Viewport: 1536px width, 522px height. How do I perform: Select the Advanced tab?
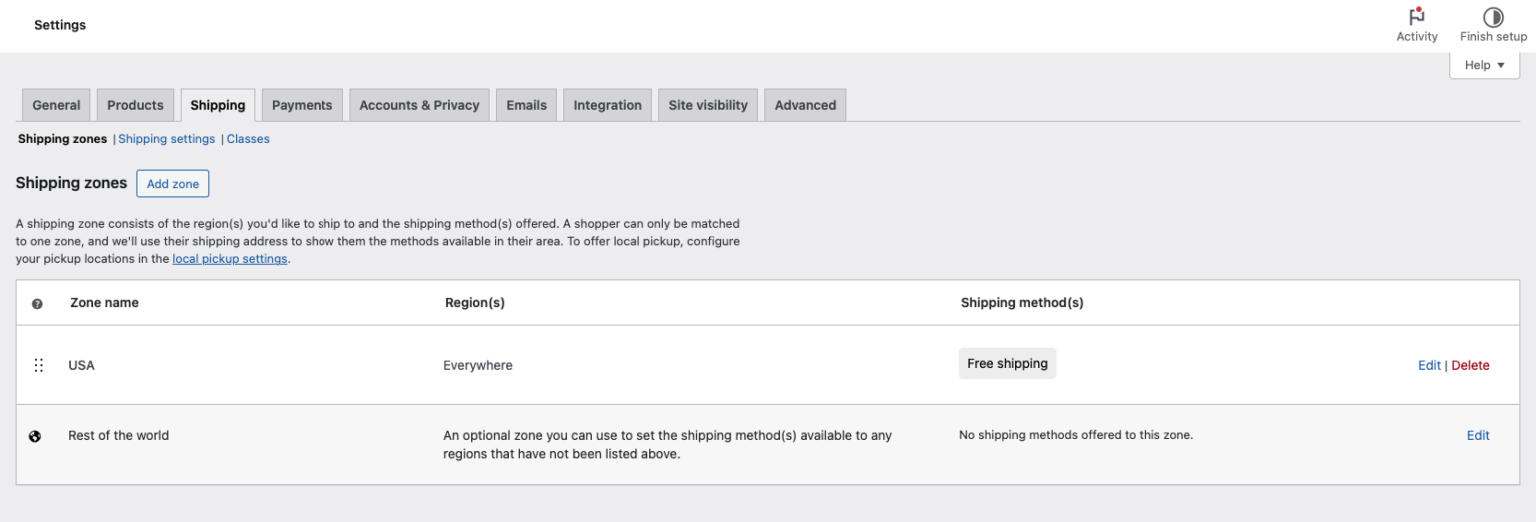pyautogui.click(x=805, y=105)
